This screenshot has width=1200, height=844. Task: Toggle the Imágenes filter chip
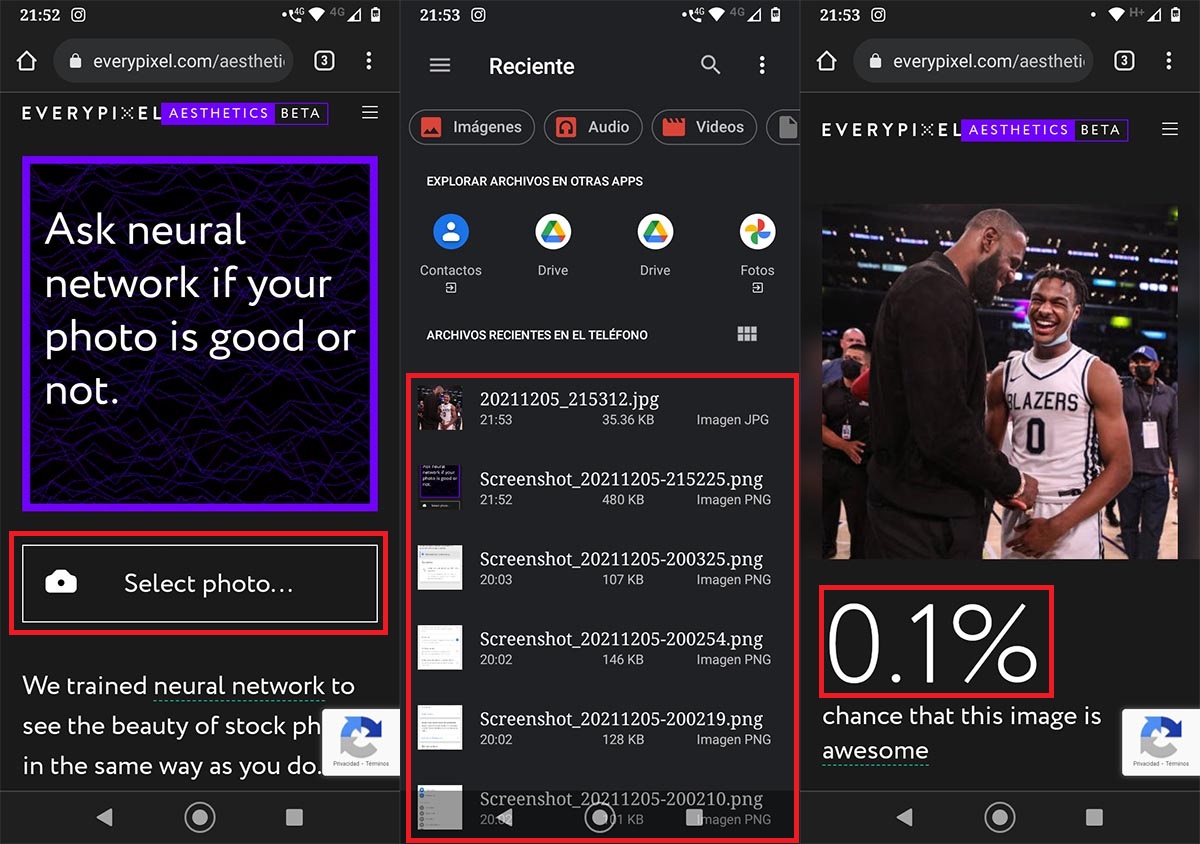point(471,127)
